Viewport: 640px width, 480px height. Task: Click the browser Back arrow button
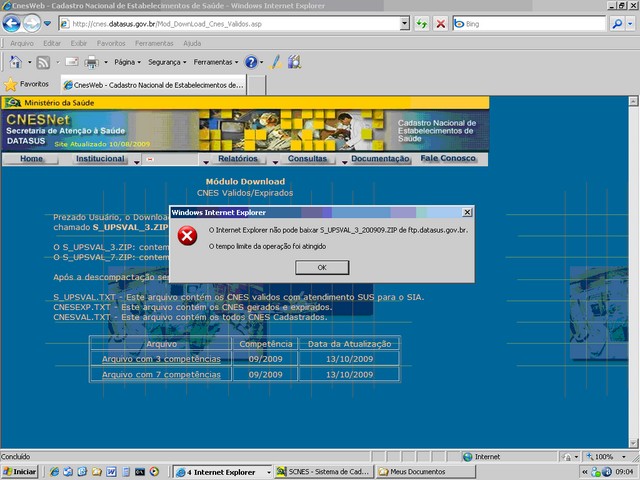13,23
